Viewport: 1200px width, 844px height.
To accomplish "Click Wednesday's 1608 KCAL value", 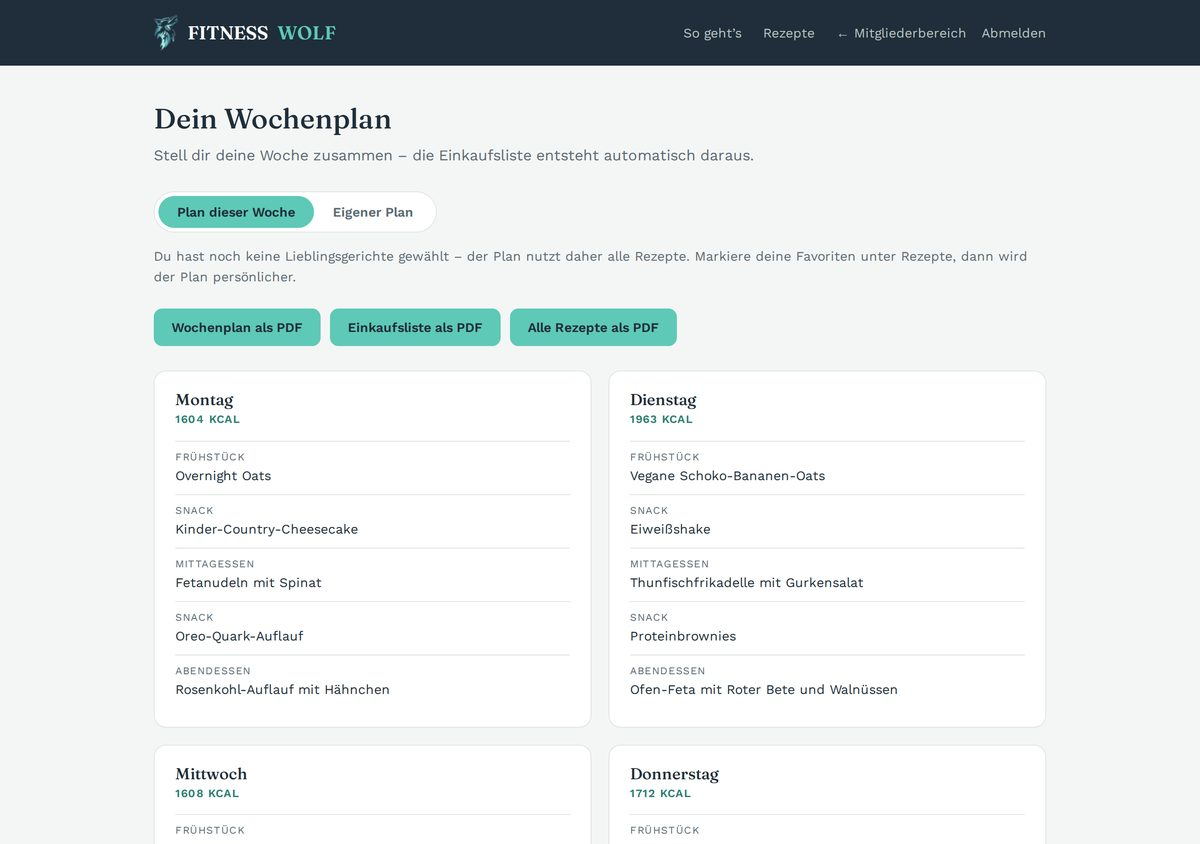I will (207, 794).
